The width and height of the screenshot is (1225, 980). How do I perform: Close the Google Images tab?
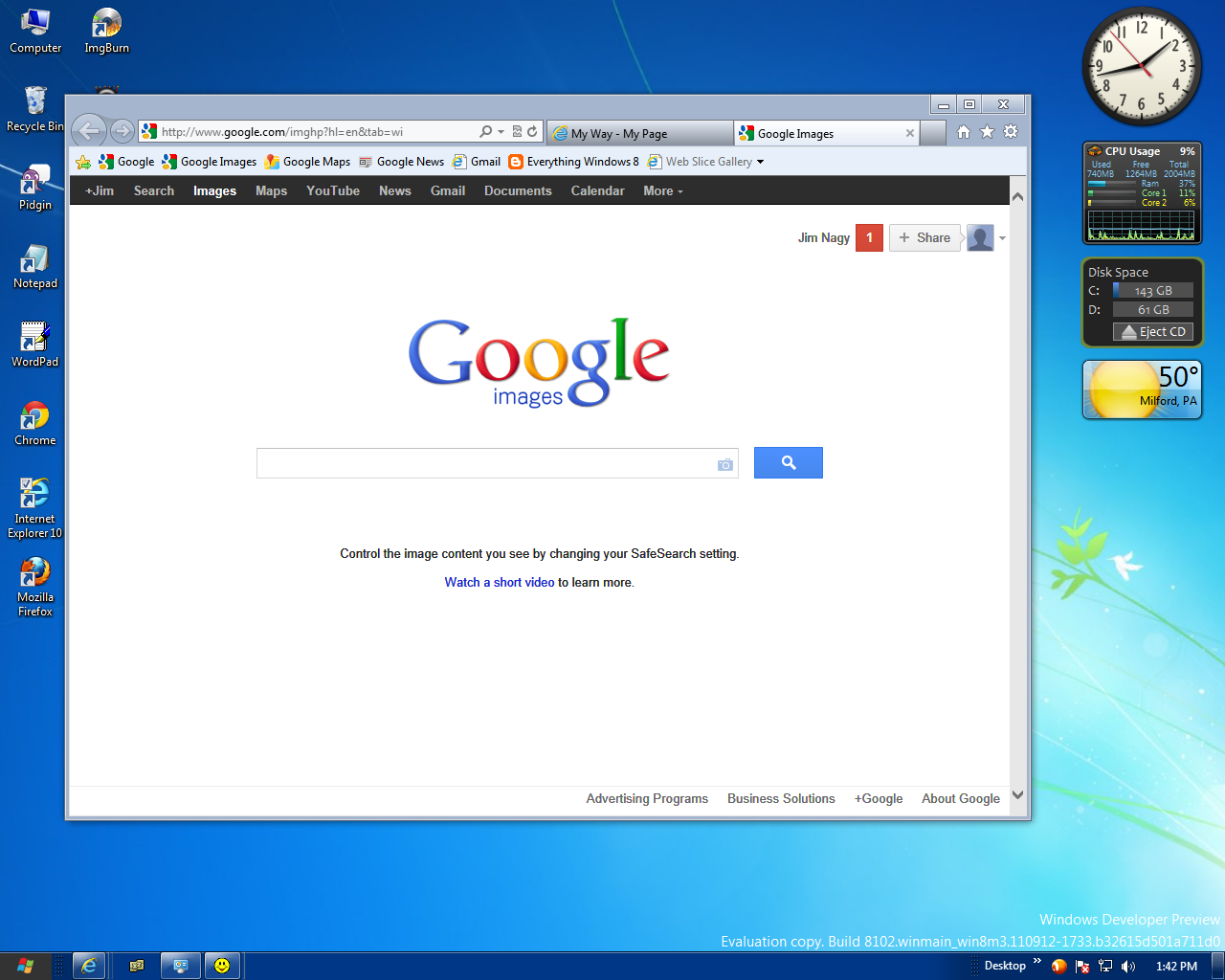coord(909,133)
